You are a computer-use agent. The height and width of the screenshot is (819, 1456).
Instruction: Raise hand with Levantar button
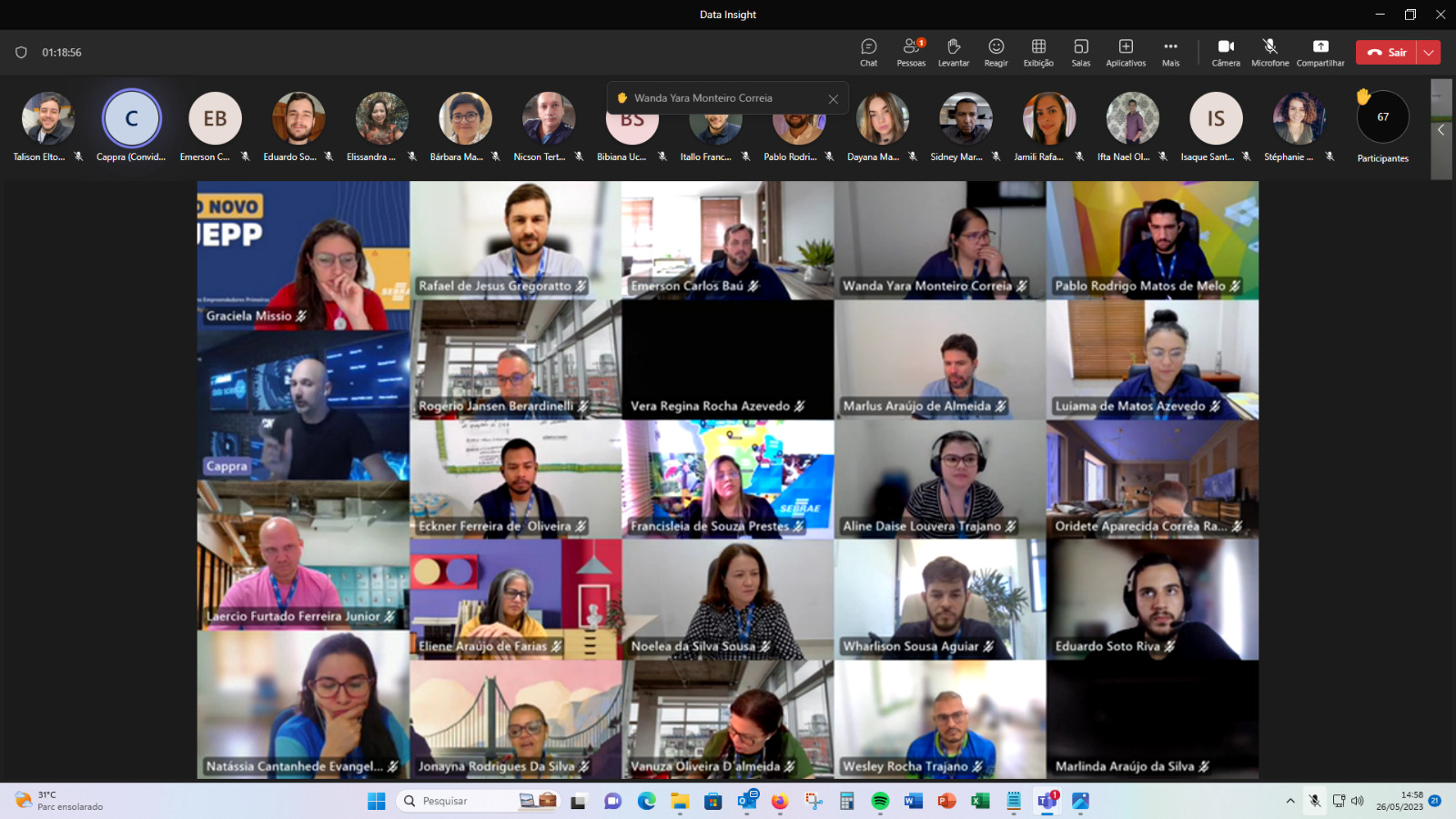pyautogui.click(x=953, y=52)
